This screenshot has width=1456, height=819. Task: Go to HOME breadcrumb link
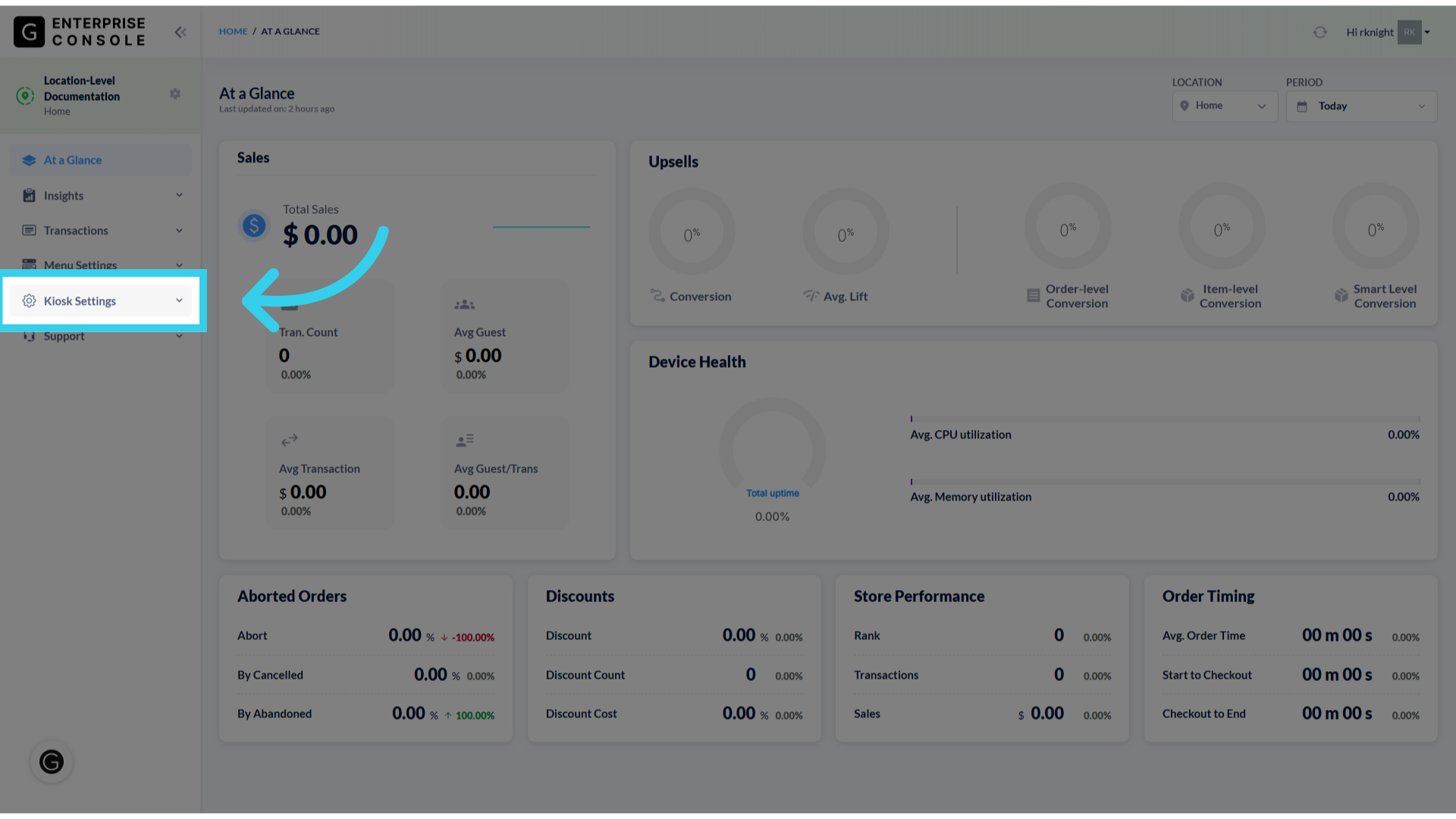[x=233, y=32]
